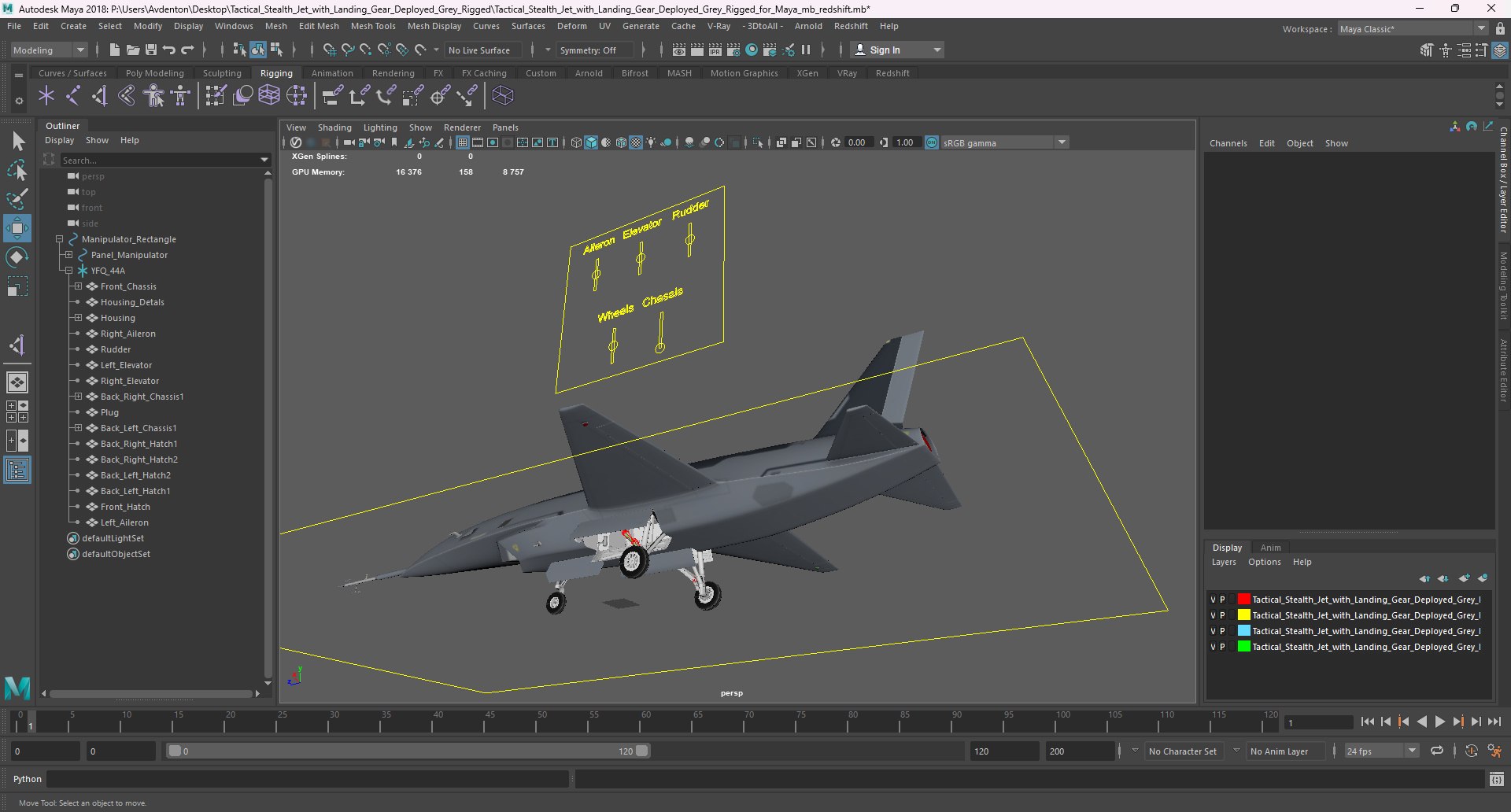
Task: Activate the Scale tool in toolbox
Action: click(x=17, y=286)
